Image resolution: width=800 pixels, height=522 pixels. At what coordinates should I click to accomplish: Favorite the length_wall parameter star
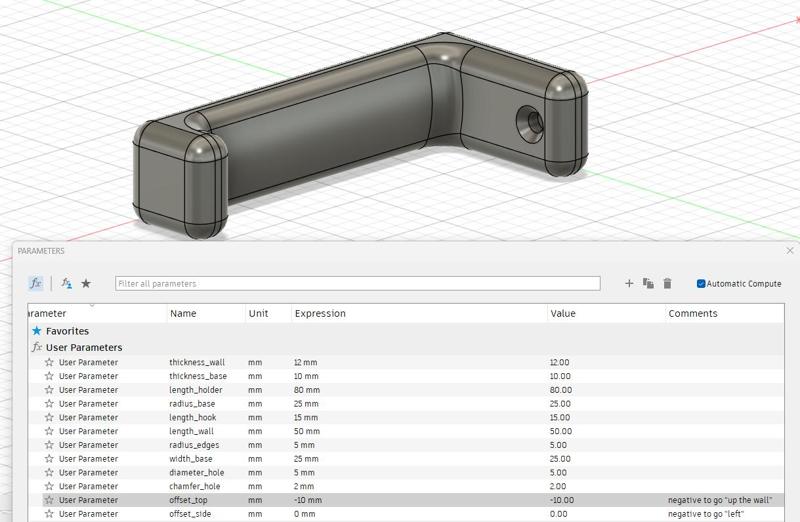point(49,431)
